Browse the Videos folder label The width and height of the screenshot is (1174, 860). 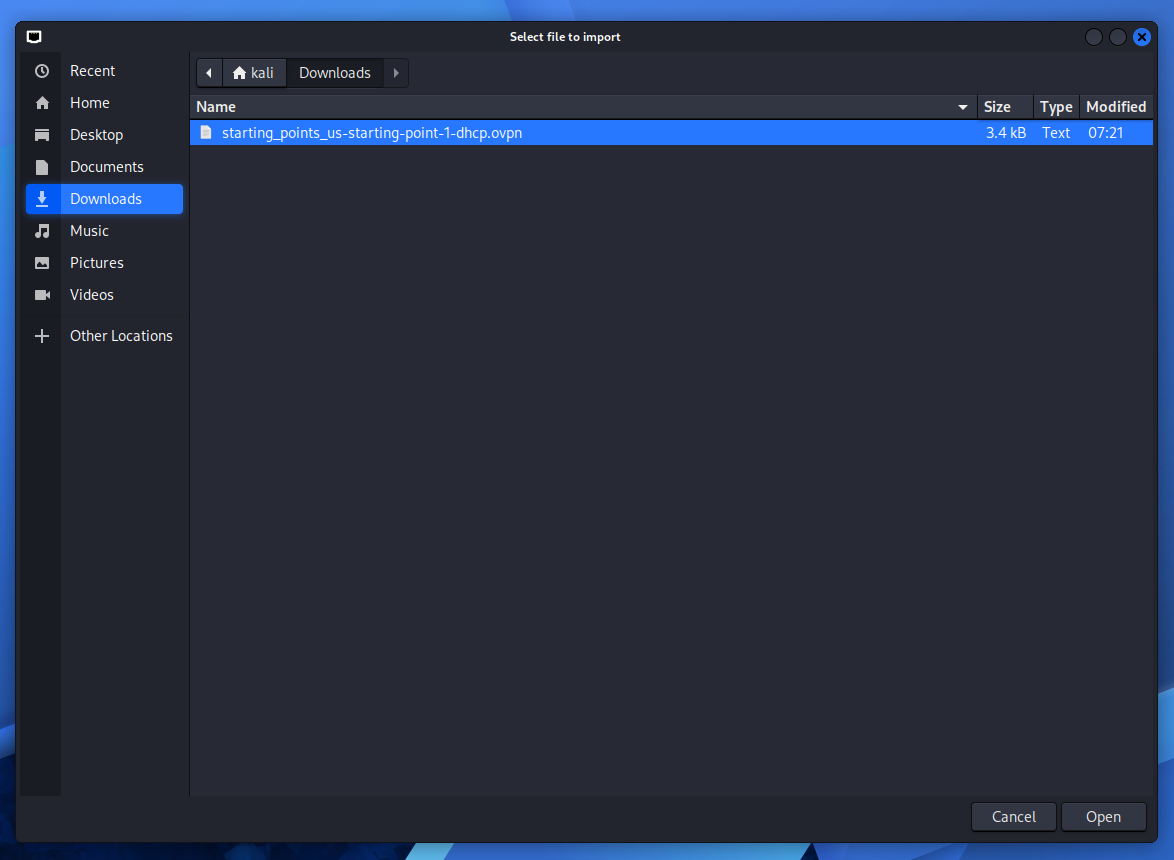pyautogui.click(x=92, y=295)
